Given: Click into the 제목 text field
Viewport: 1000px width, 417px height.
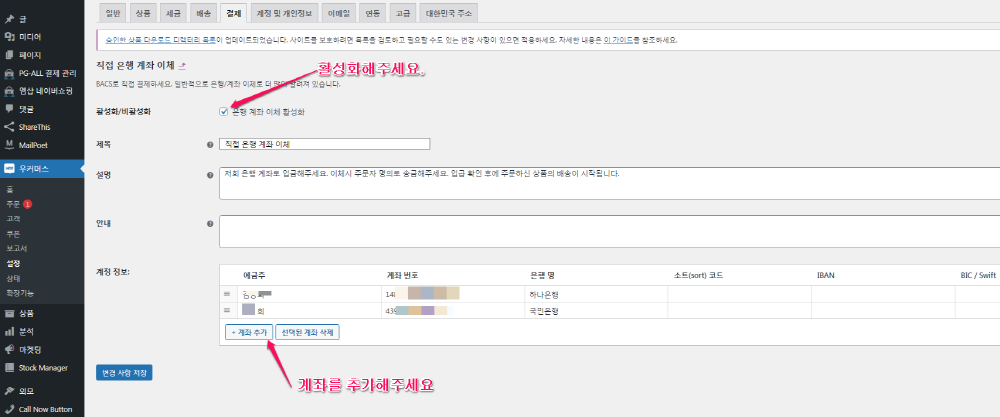Looking at the screenshot, I should pyautogui.click(x=324, y=144).
